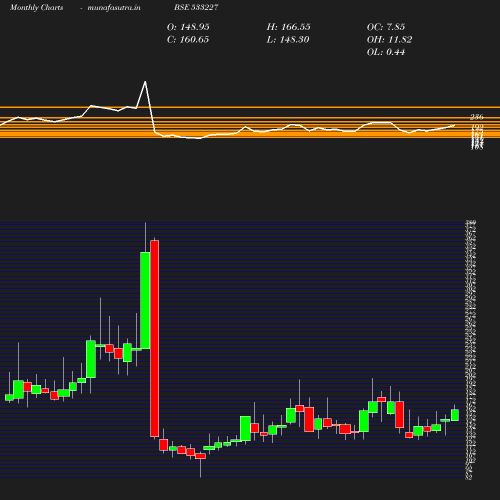The height and width of the screenshot is (500, 500).
Task: Select the close value 'C: 160.65'
Action: pyautogui.click(x=188, y=40)
